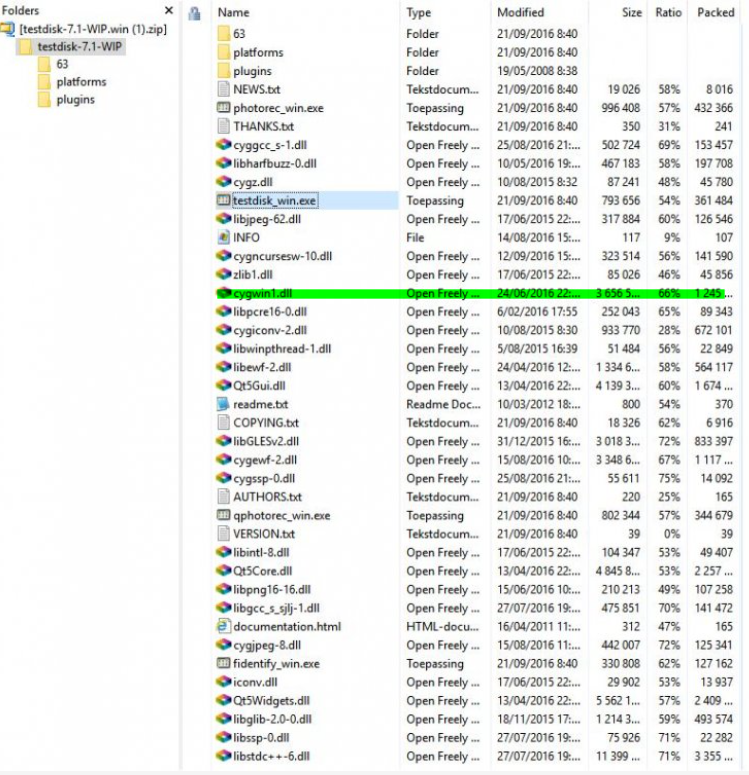Click the libstdc++-6.dll file icon
Image resolution: width=749 pixels, height=775 pixels.
tap(223, 756)
